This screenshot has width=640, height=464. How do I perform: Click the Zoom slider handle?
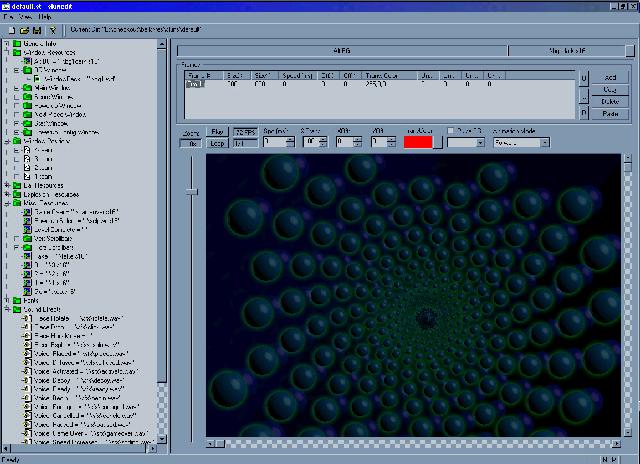(193, 192)
